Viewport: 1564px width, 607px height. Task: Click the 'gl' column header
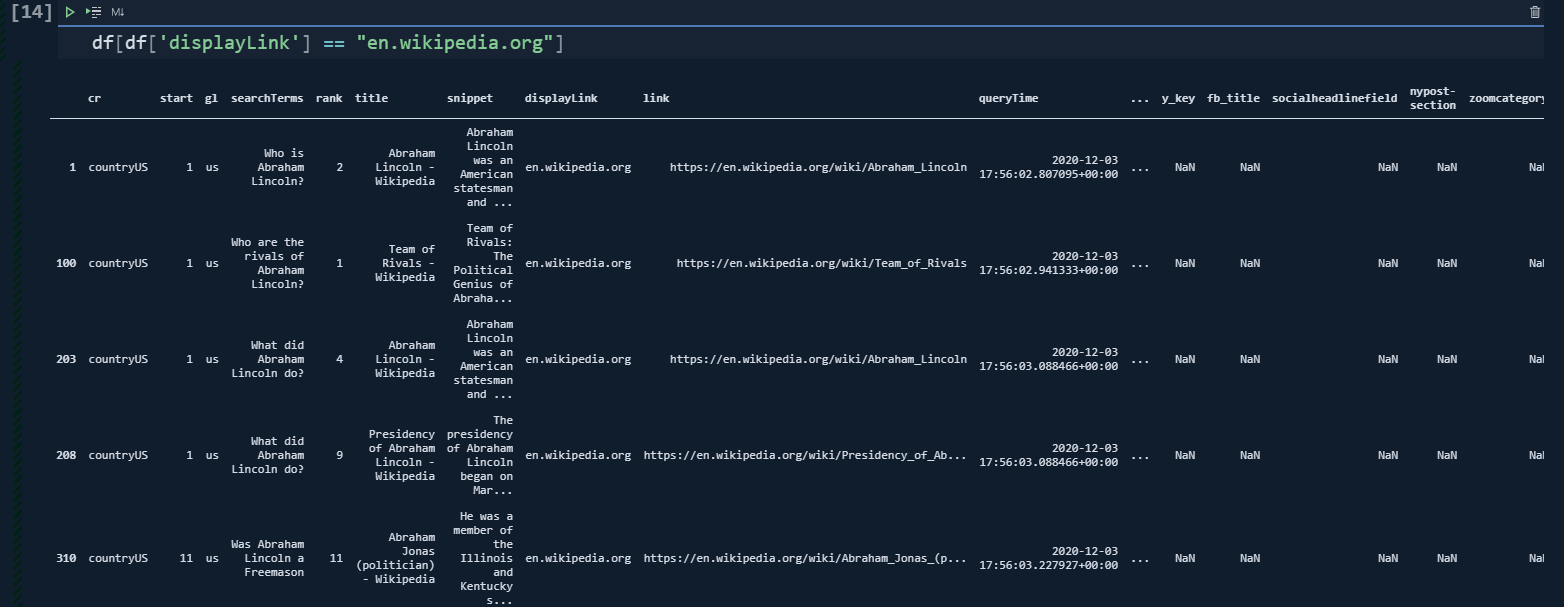click(211, 99)
